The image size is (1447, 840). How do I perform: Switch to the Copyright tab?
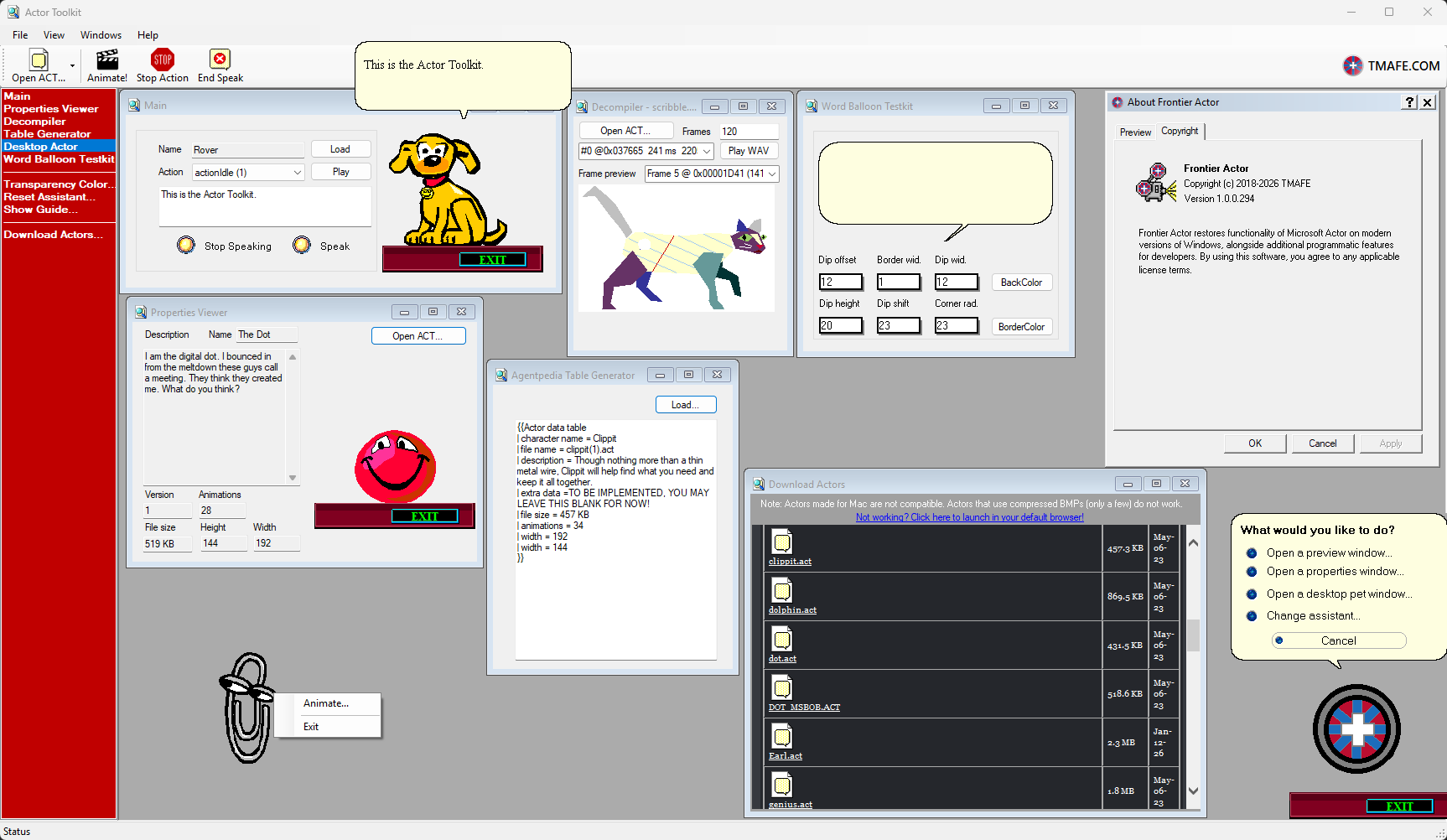click(x=1180, y=132)
